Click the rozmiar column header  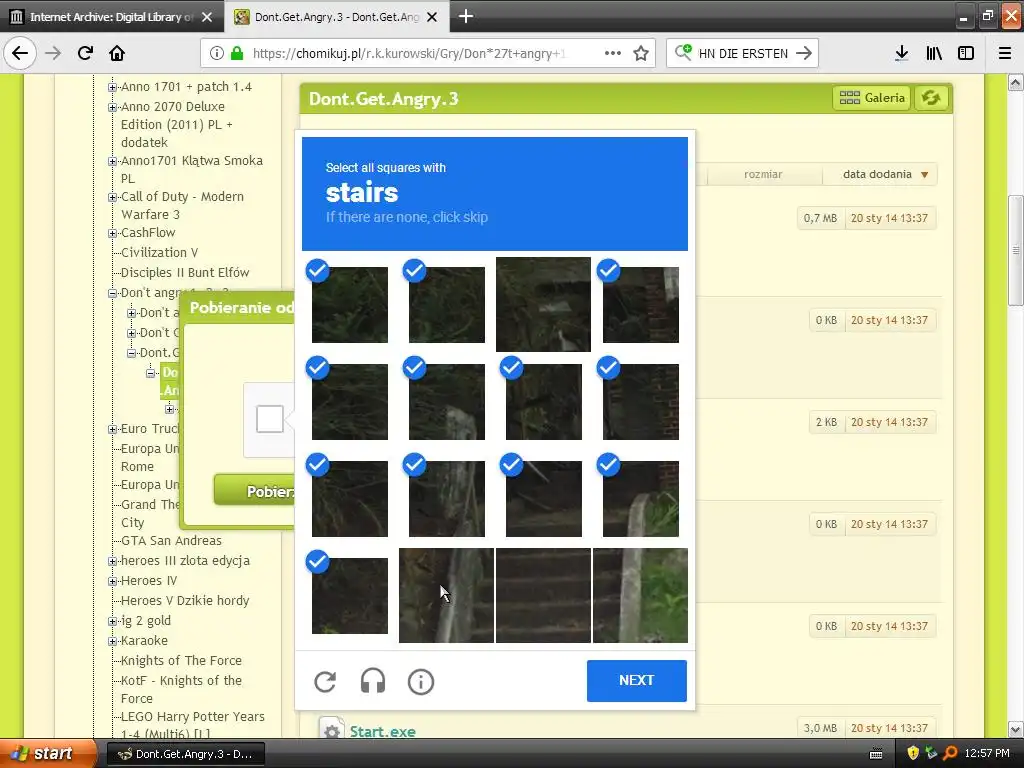pyautogui.click(x=763, y=174)
